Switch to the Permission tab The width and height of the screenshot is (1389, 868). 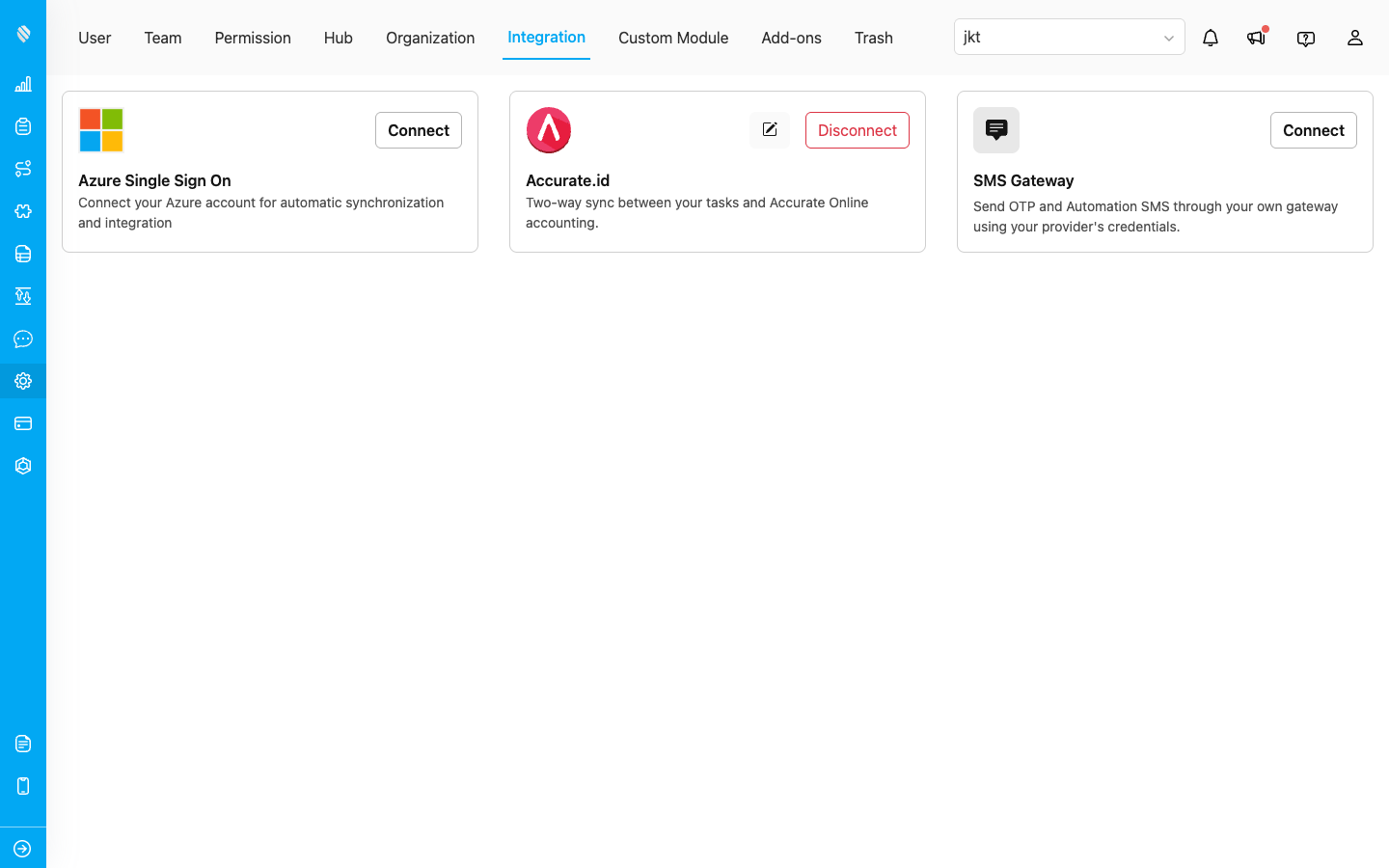click(253, 38)
